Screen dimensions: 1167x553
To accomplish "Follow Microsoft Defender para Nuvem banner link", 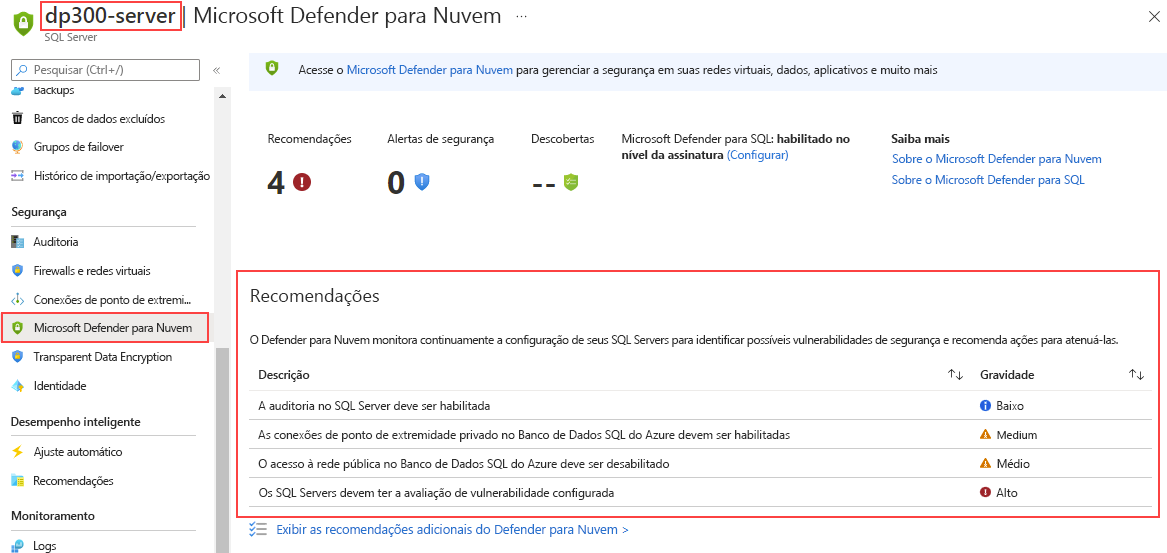I will pos(429,70).
